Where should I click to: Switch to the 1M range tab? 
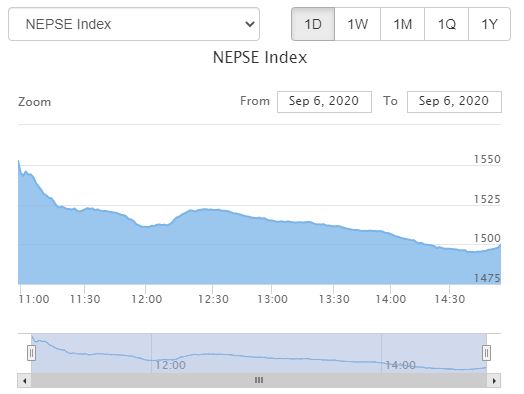pos(402,24)
